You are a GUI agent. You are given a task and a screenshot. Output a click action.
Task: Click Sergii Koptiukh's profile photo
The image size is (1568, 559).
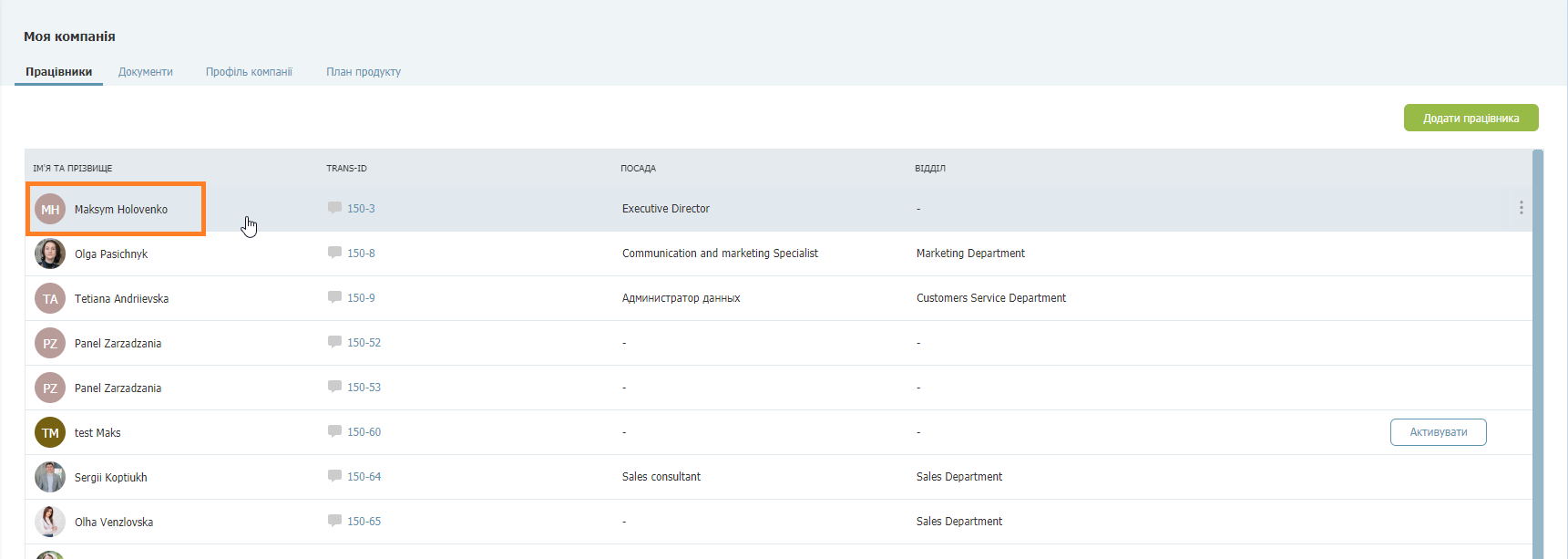pos(50,477)
